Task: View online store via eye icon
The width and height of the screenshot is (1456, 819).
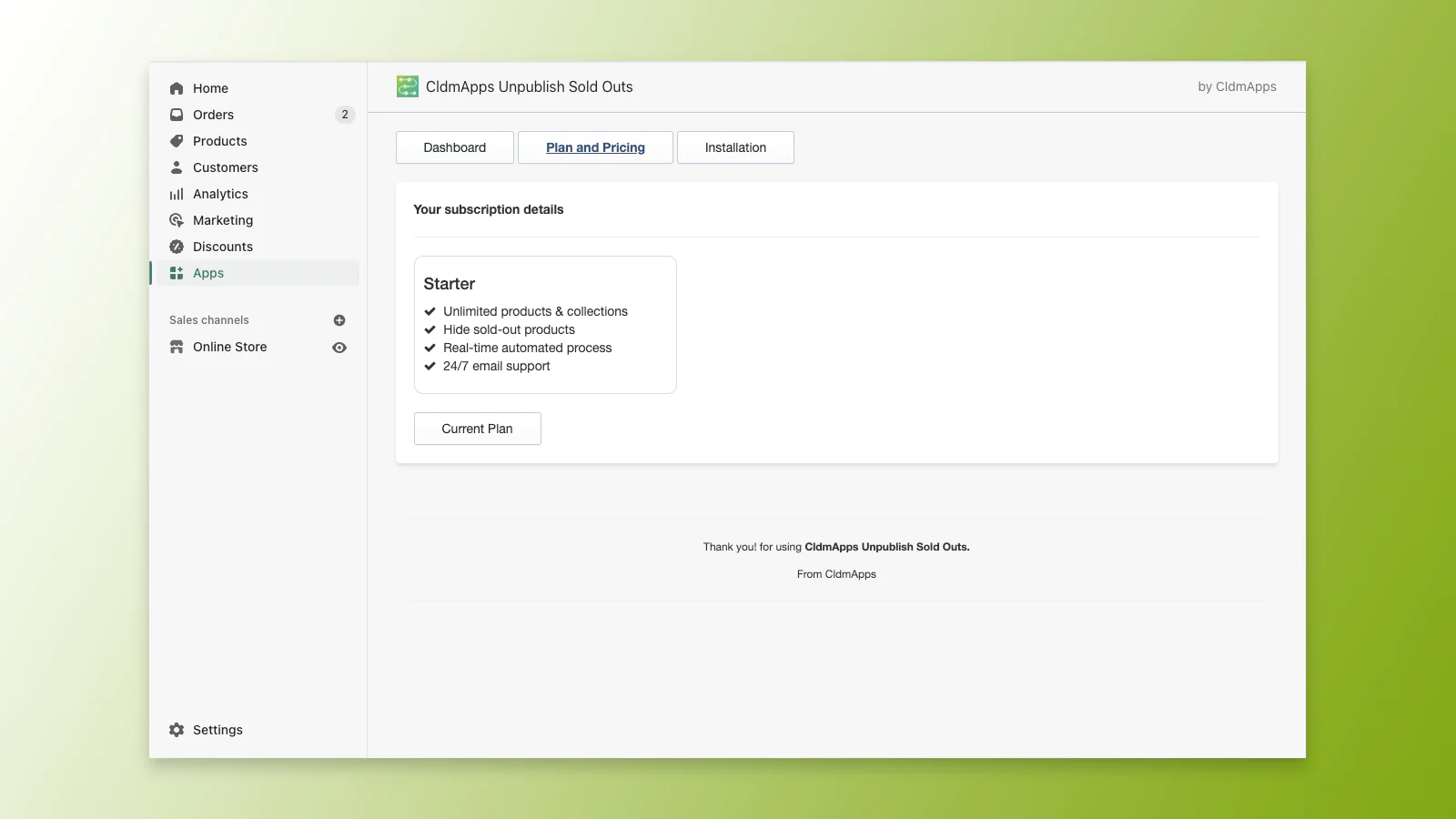Action: (339, 348)
